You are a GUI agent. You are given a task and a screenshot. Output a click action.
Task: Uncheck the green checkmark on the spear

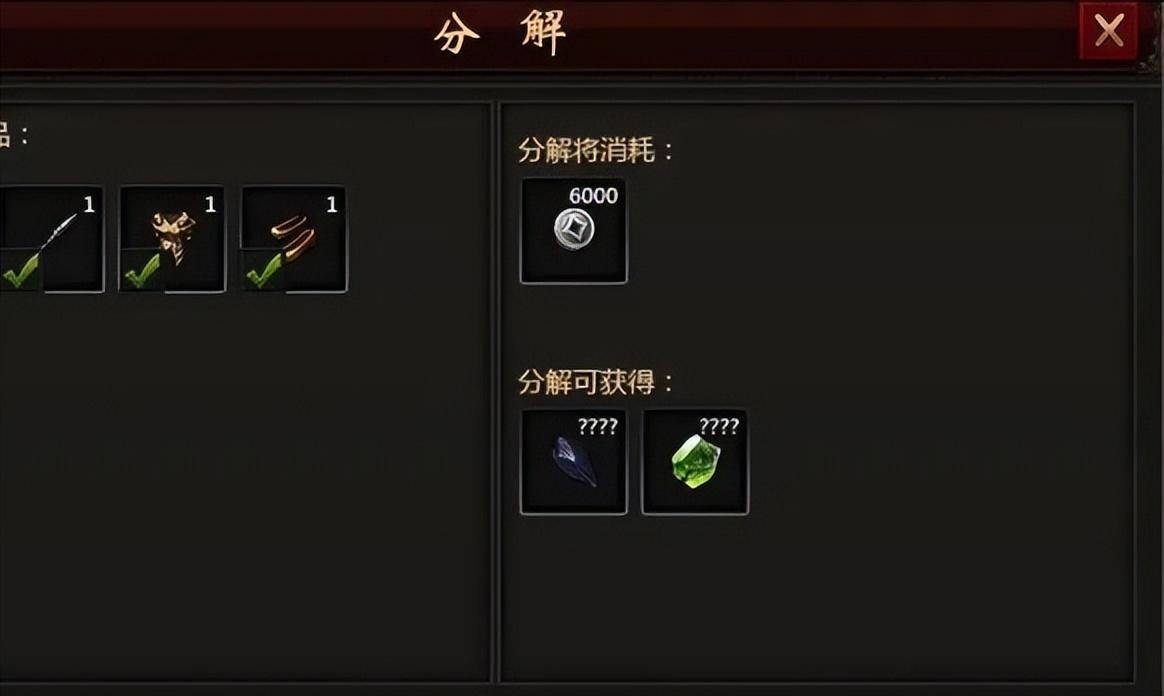(20, 269)
